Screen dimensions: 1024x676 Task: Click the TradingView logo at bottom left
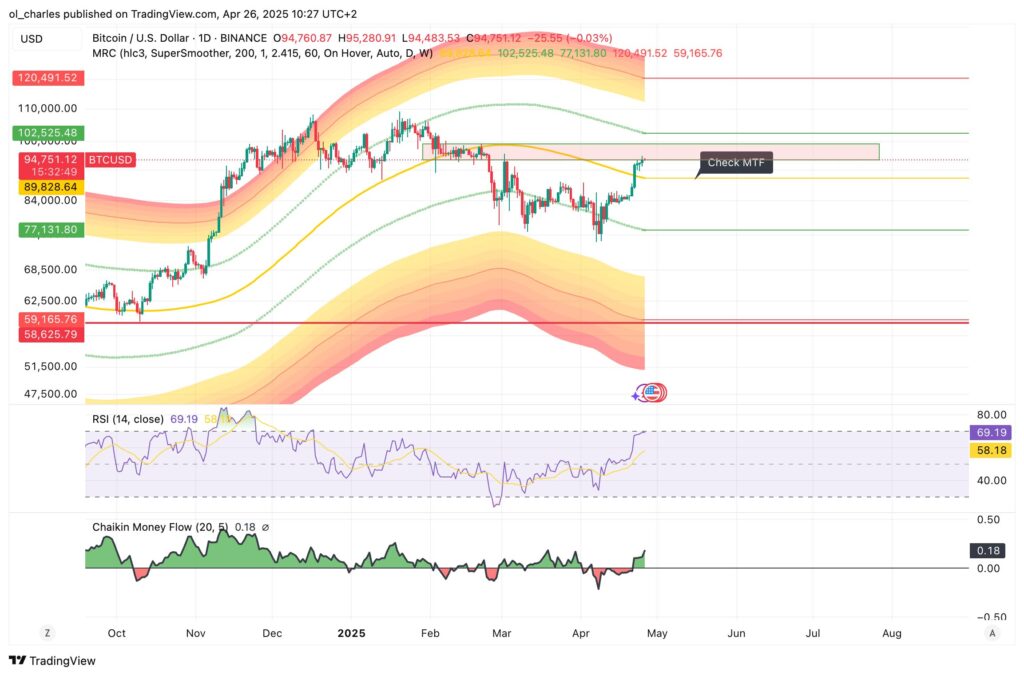52,661
